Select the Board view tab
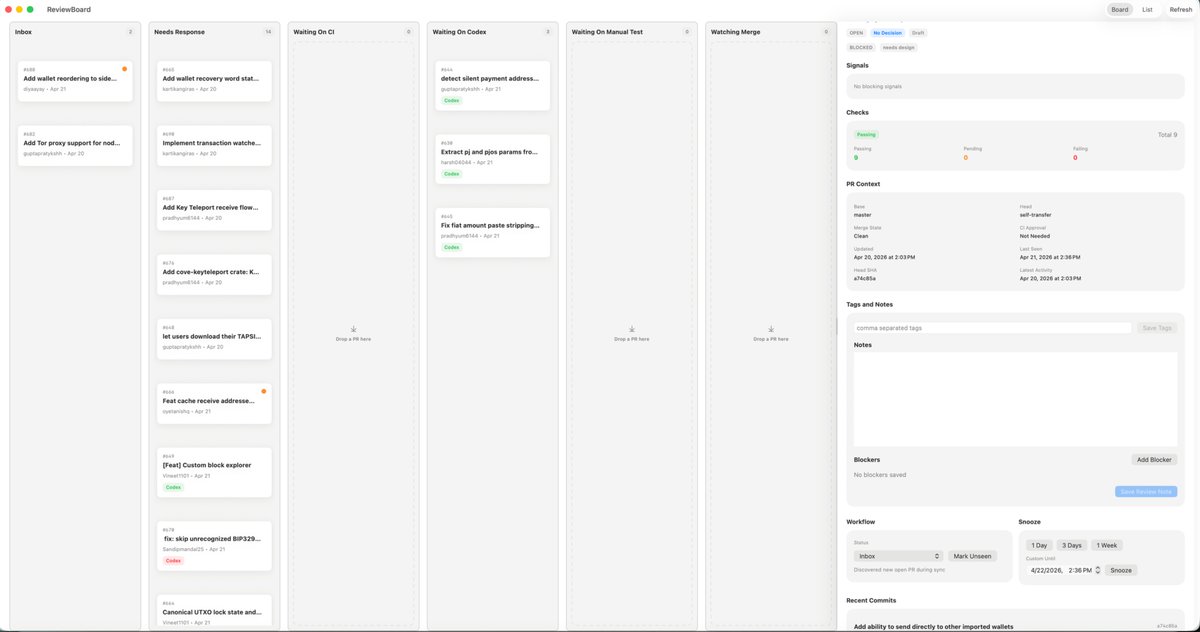The height and width of the screenshot is (632, 1200). [x=1118, y=9]
